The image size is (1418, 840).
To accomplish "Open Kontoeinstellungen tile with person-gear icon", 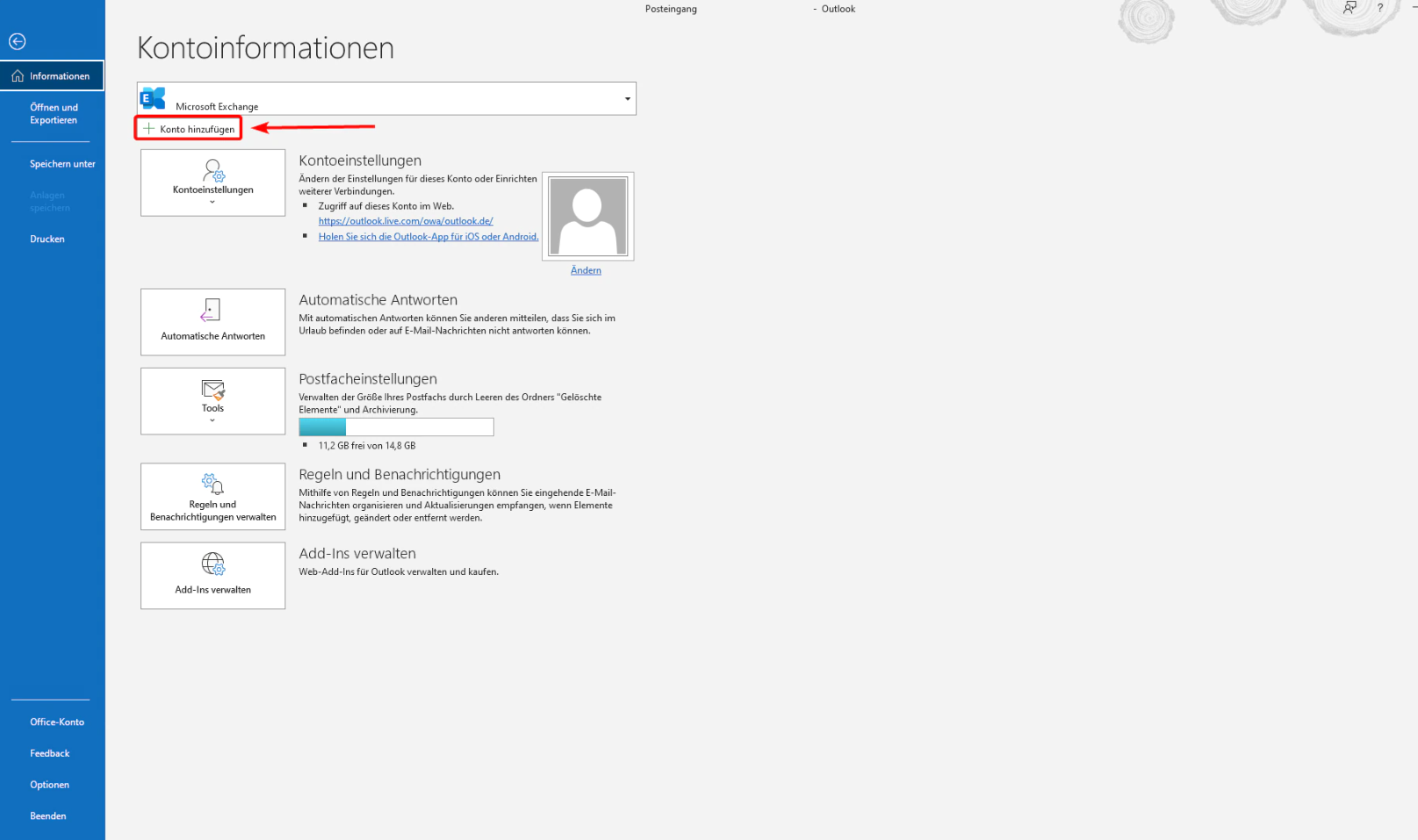I will tap(213, 170).
